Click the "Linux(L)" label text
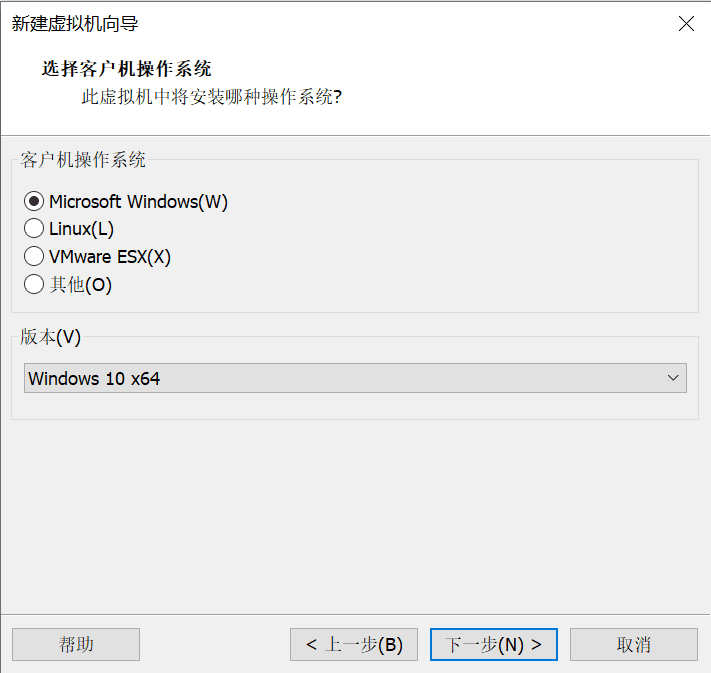 [x=81, y=229]
